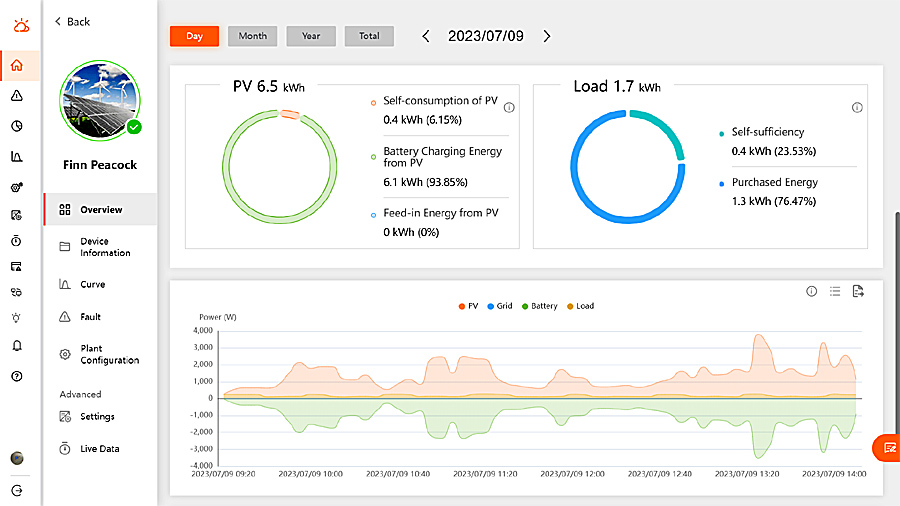Image resolution: width=900 pixels, height=506 pixels.
Task: Open the home icon in left rail
Action: coord(17,65)
